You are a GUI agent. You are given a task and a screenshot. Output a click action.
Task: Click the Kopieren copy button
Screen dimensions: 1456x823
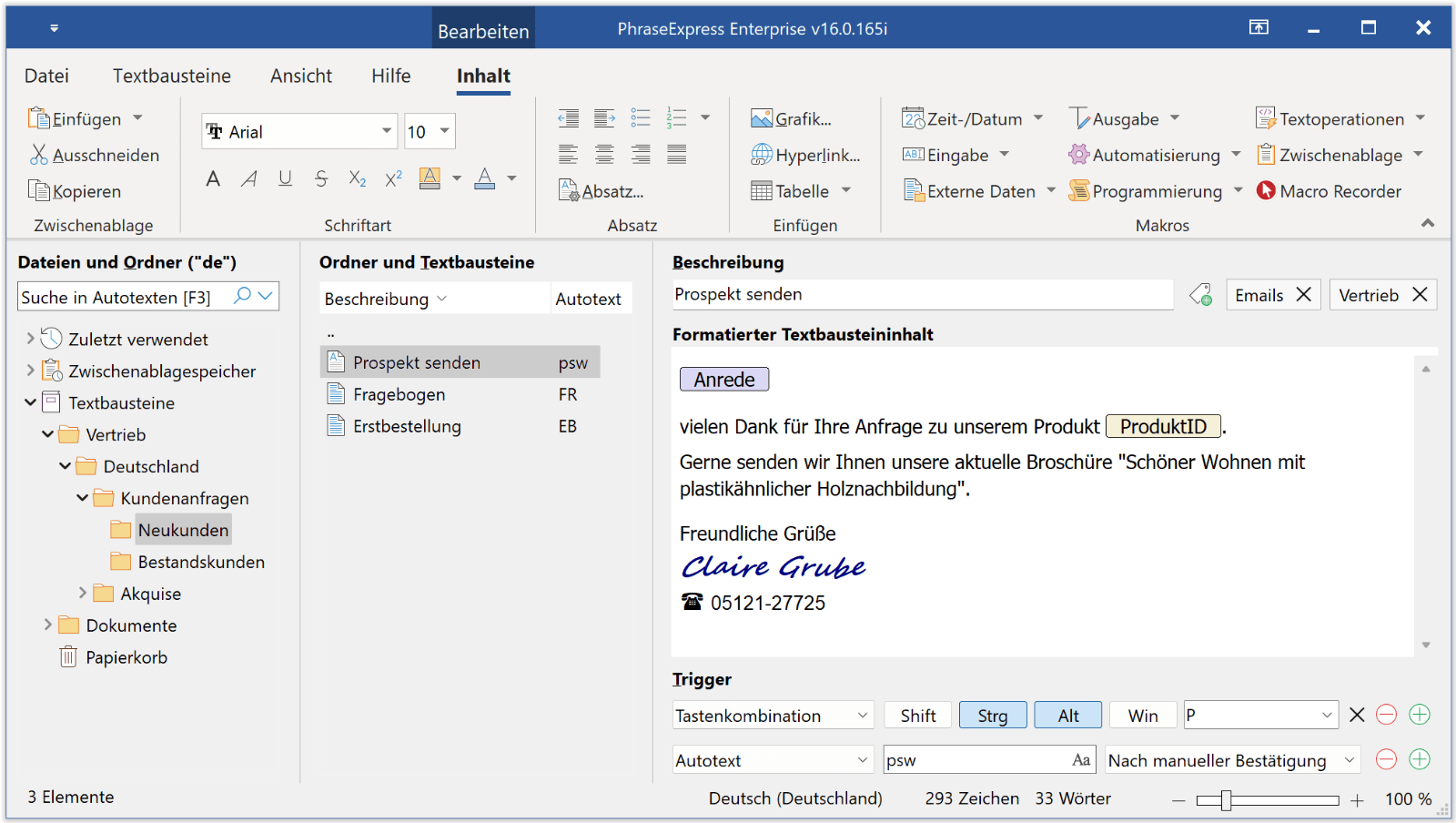click(75, 191)
